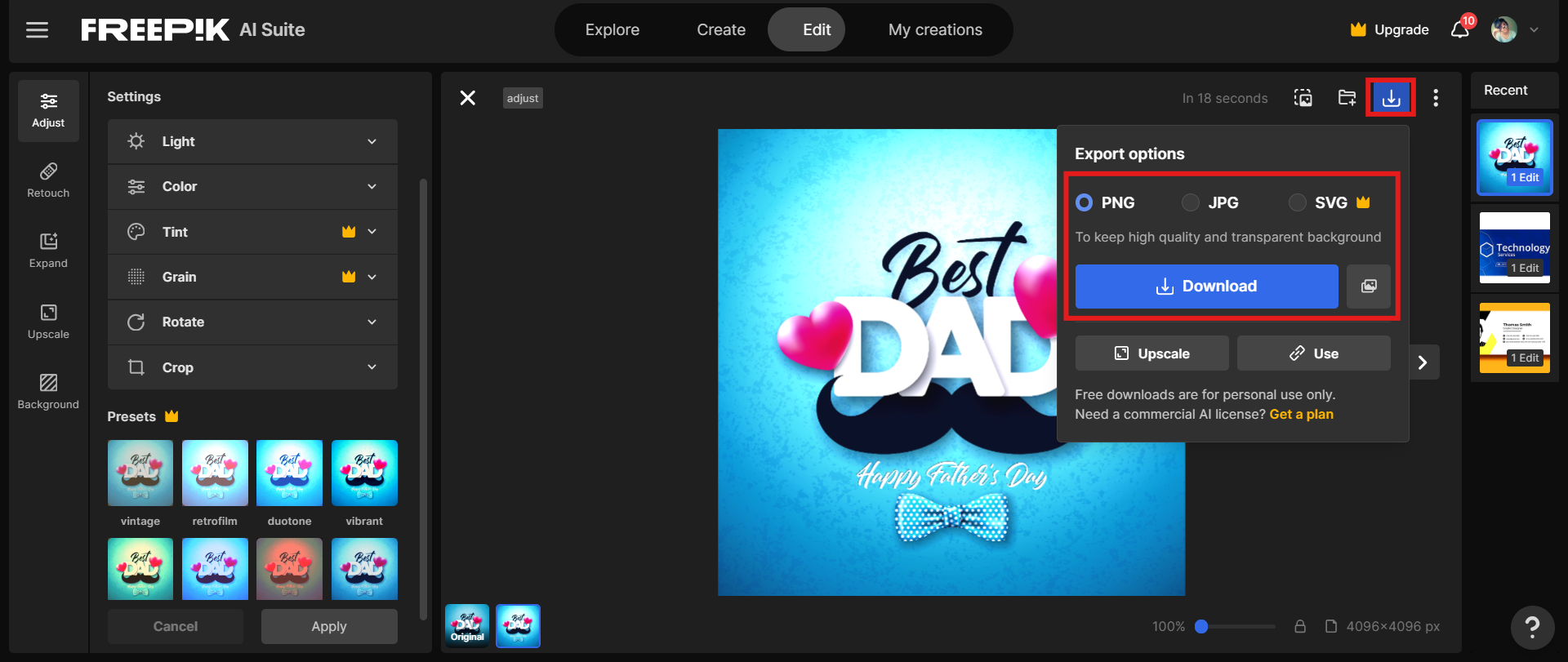Image resolution: width=1568 pixels, height=662 pixels.
Task: Open the user profile avatar
Action: (1503, 30)
